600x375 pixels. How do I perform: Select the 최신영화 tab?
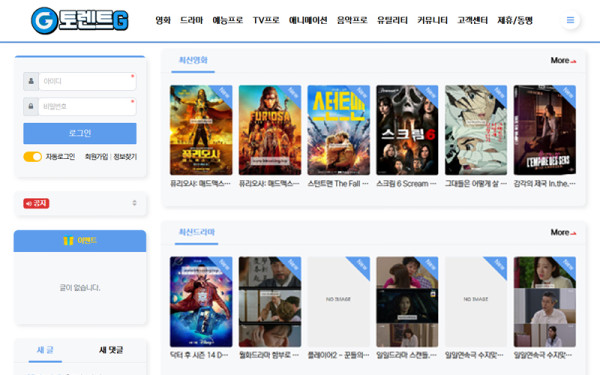193,60
